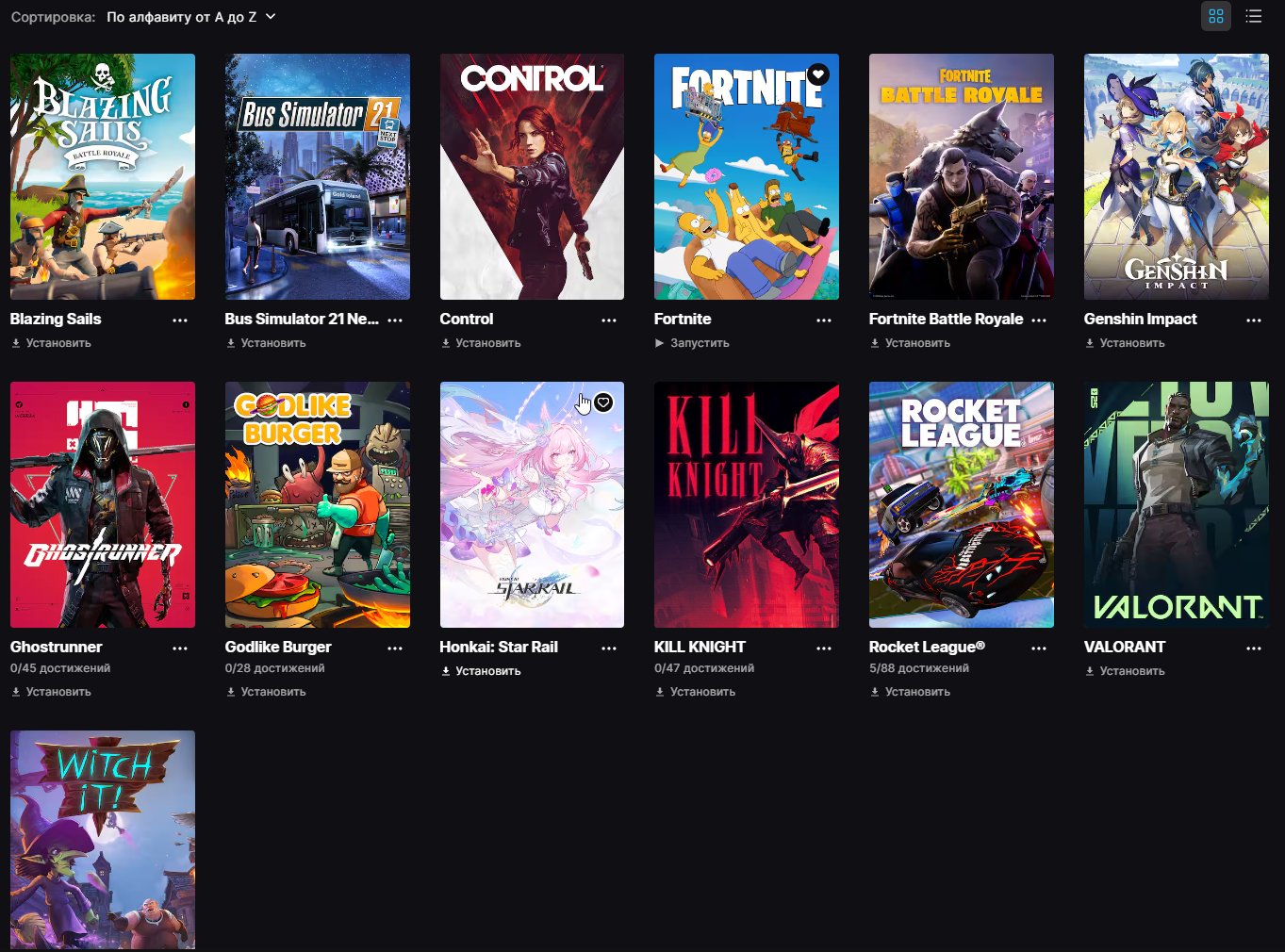Image resolution: width=1285 pixels, height=952 pixels.
Task: Switch to list view layout
Action: point(1253,16)
